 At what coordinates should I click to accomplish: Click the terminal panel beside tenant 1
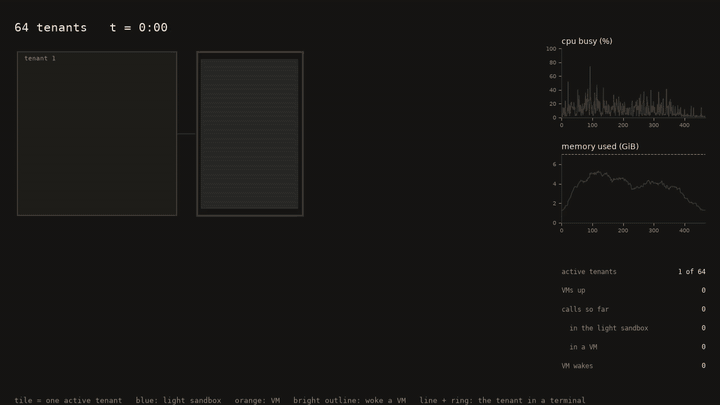(x=250, y=134)
